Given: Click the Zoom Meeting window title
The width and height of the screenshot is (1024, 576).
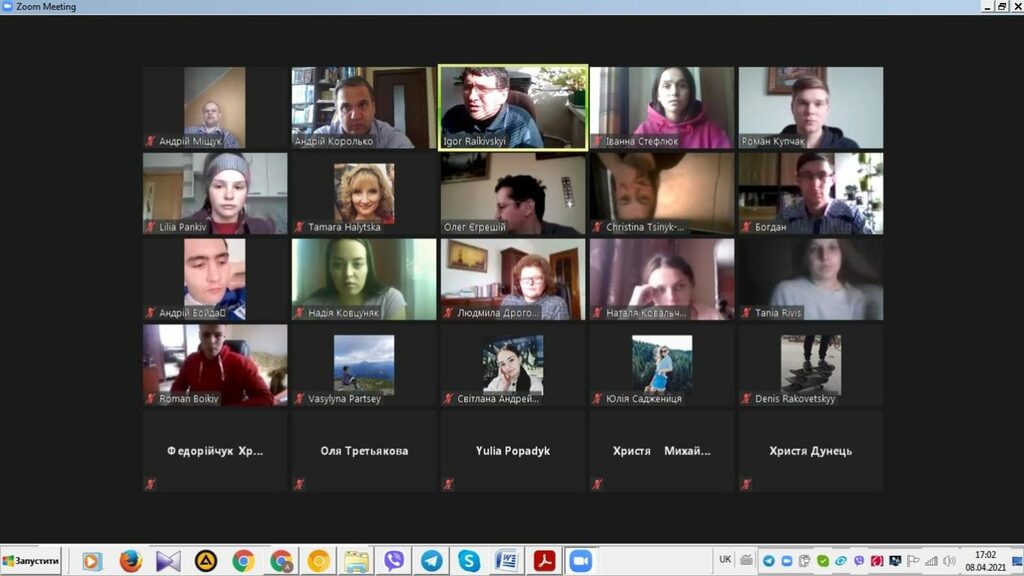Looking at the screenshot, I should 46,7.
